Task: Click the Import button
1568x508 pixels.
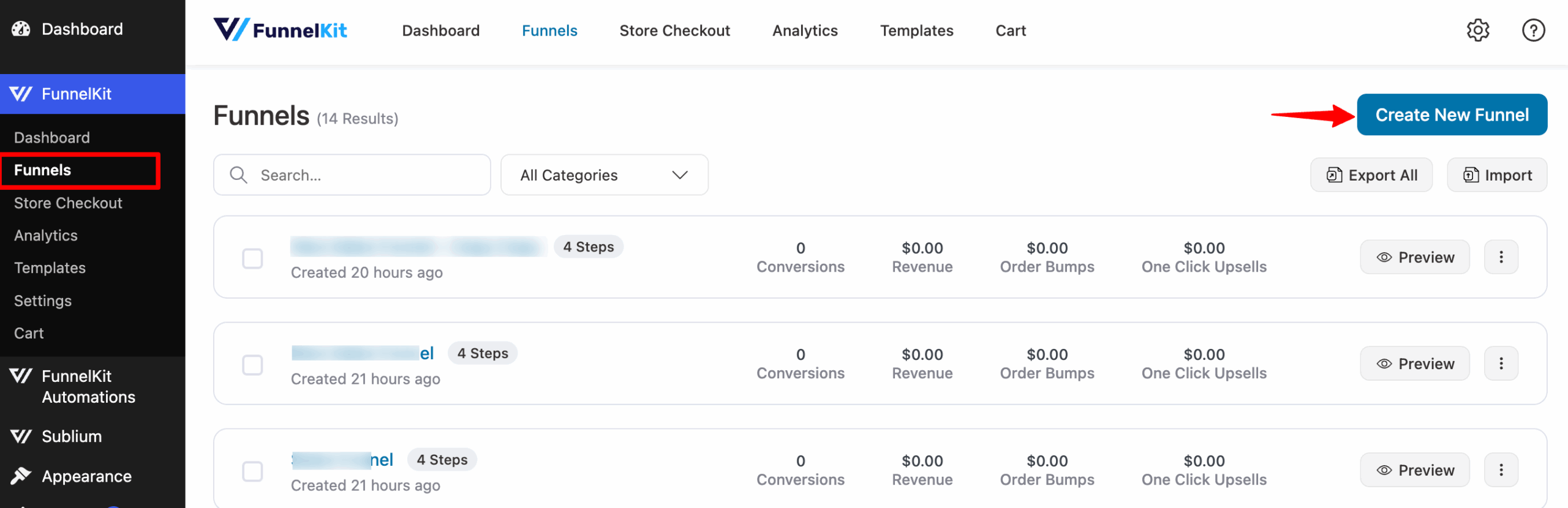Action: [1497, 175]
